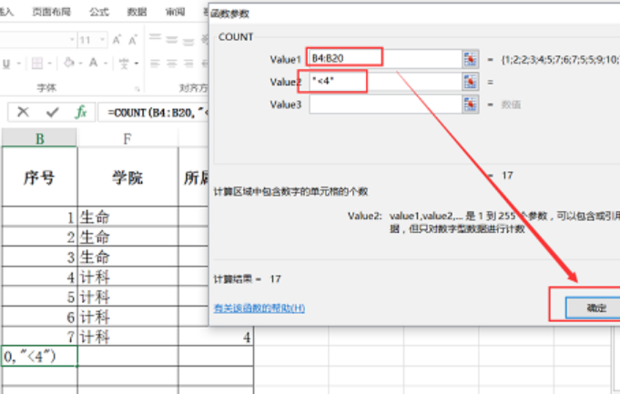Click the 序号 header cell
The height and width of the screenshot is (394, 620).
(x=40, y=177)
